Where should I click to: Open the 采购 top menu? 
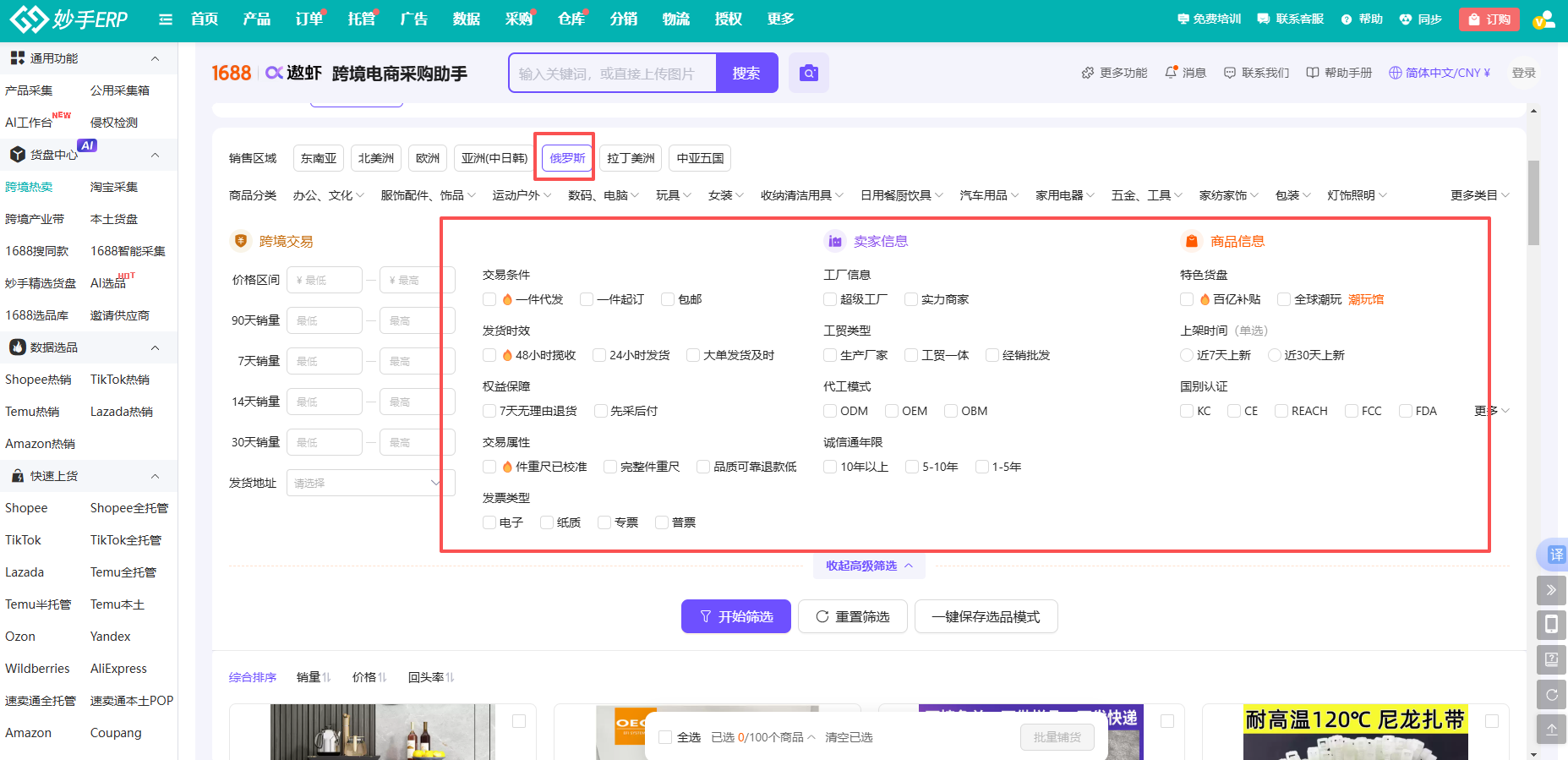tap(518, 19)
